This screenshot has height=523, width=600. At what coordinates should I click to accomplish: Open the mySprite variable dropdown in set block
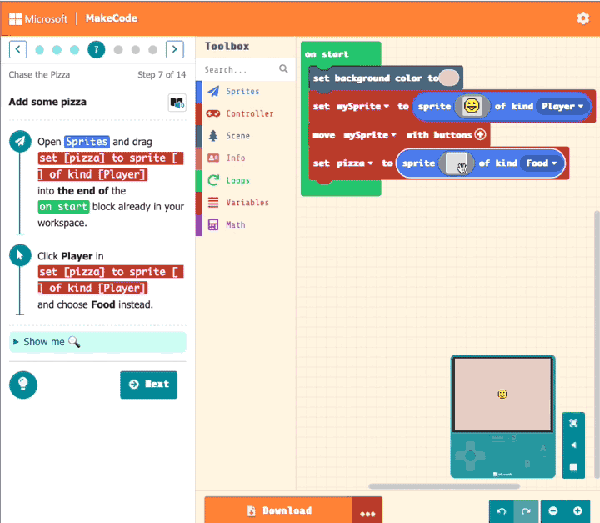pos(362,106)
